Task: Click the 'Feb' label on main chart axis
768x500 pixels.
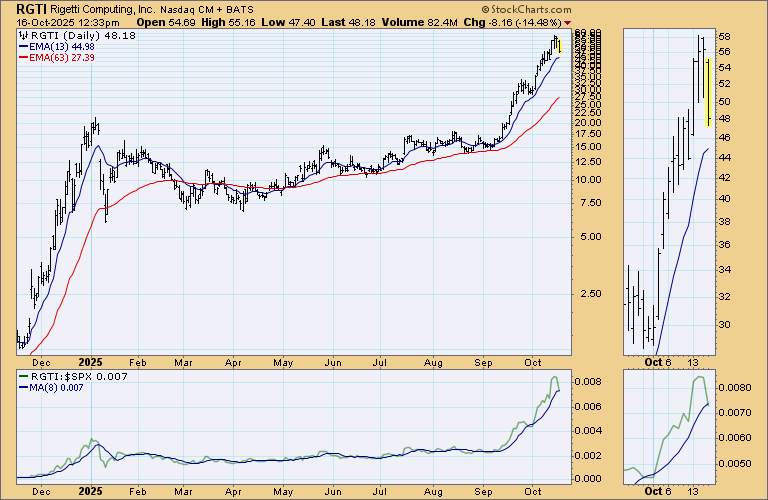Action: click(x=138, y=363)
